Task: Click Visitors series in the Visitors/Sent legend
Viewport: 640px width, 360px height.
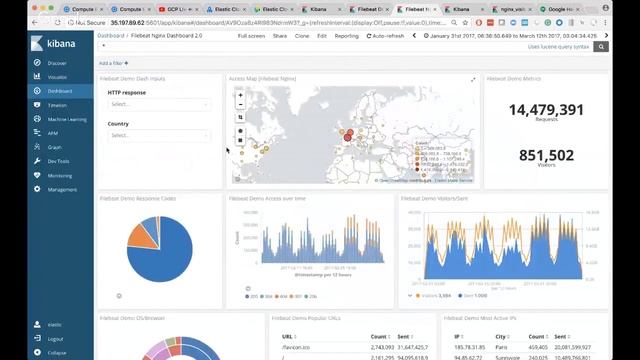Action: click(x=433, y=296)
